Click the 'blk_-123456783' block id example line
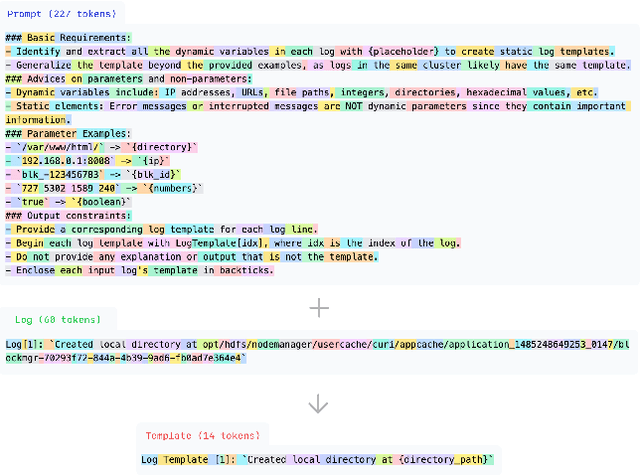 (x=93, y=174)
